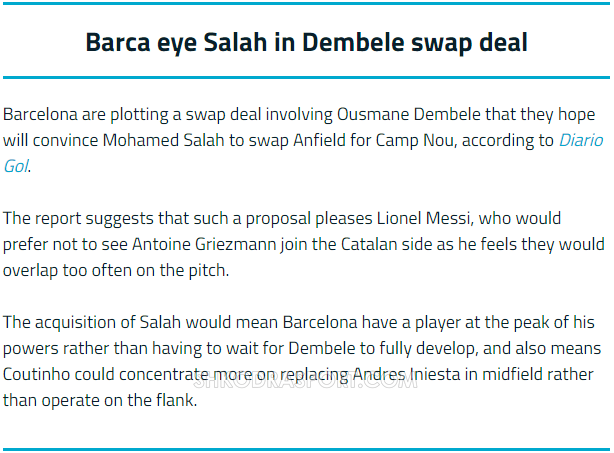Click the phrase 'than operate on the flank.'
The image size is (614, 453).
(100, 400)
